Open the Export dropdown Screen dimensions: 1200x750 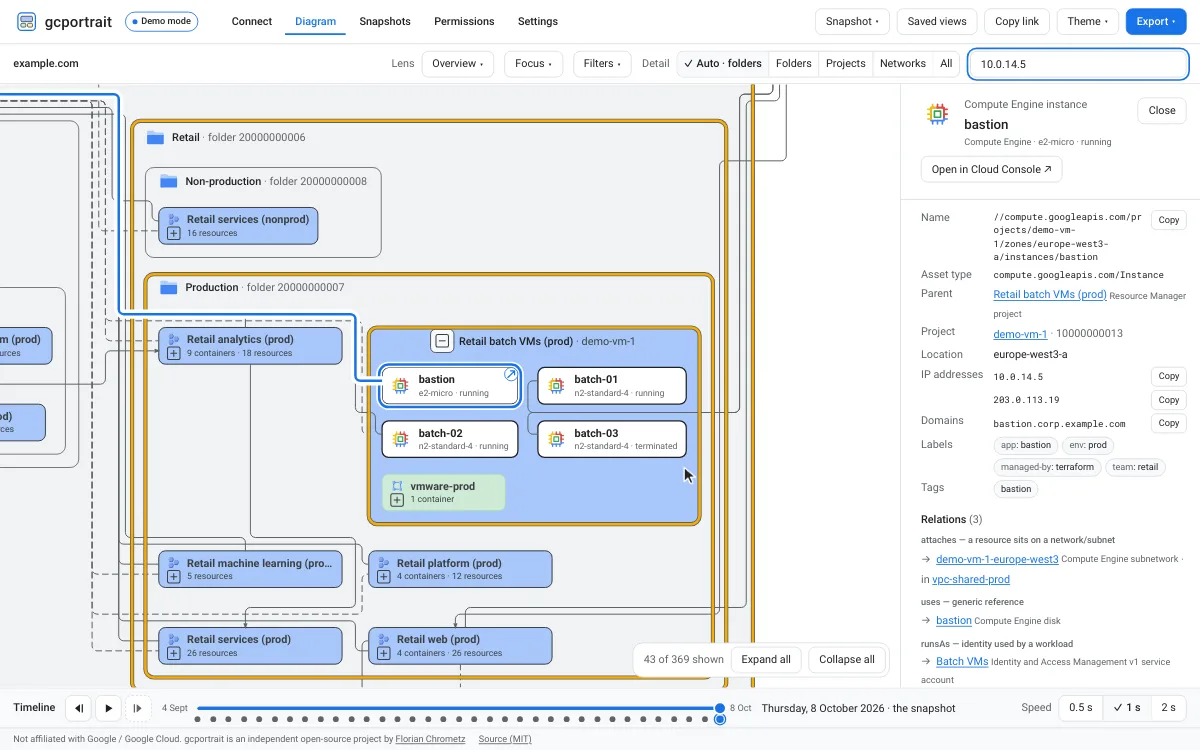click(x=1157, y=21)
